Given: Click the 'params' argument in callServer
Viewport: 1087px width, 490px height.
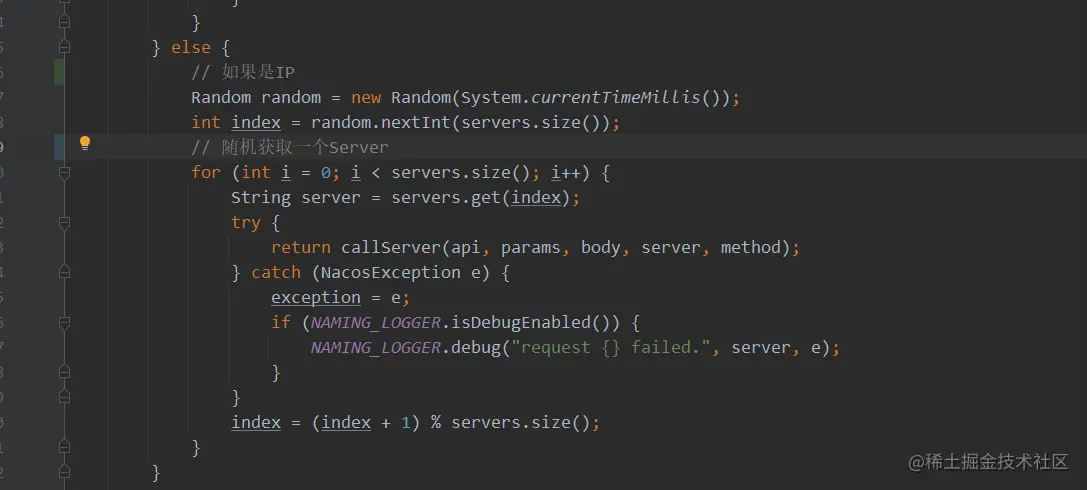Looking at the screenshot, I should [x=530, y=247].
